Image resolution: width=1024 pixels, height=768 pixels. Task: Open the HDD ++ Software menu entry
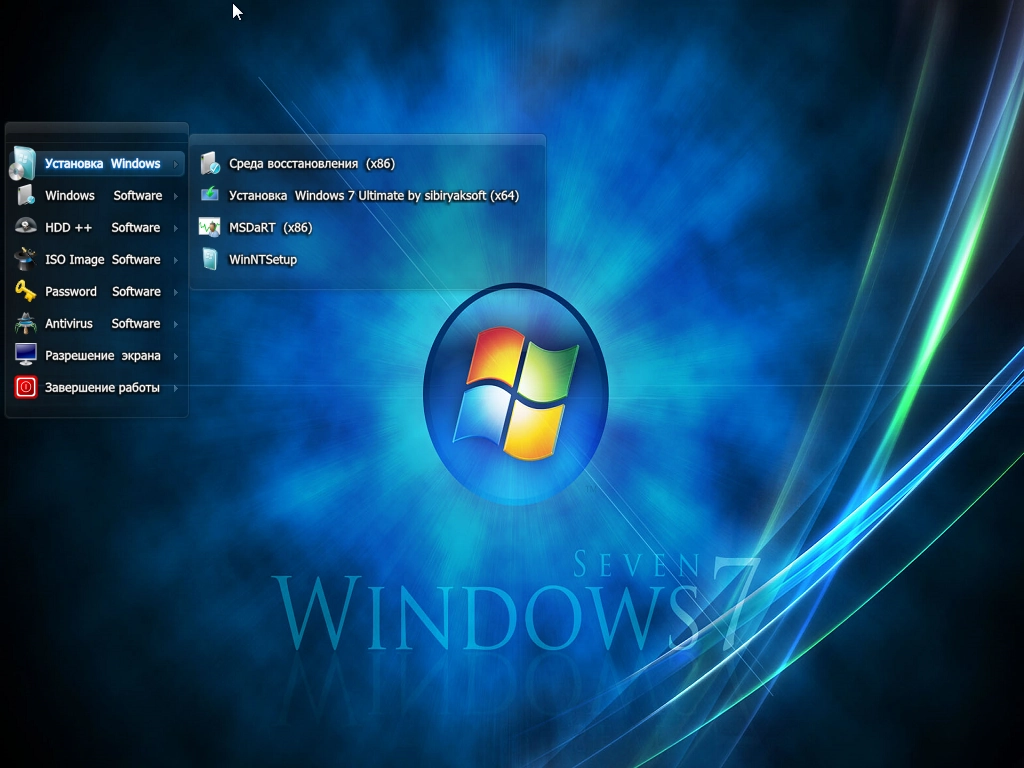97,227
